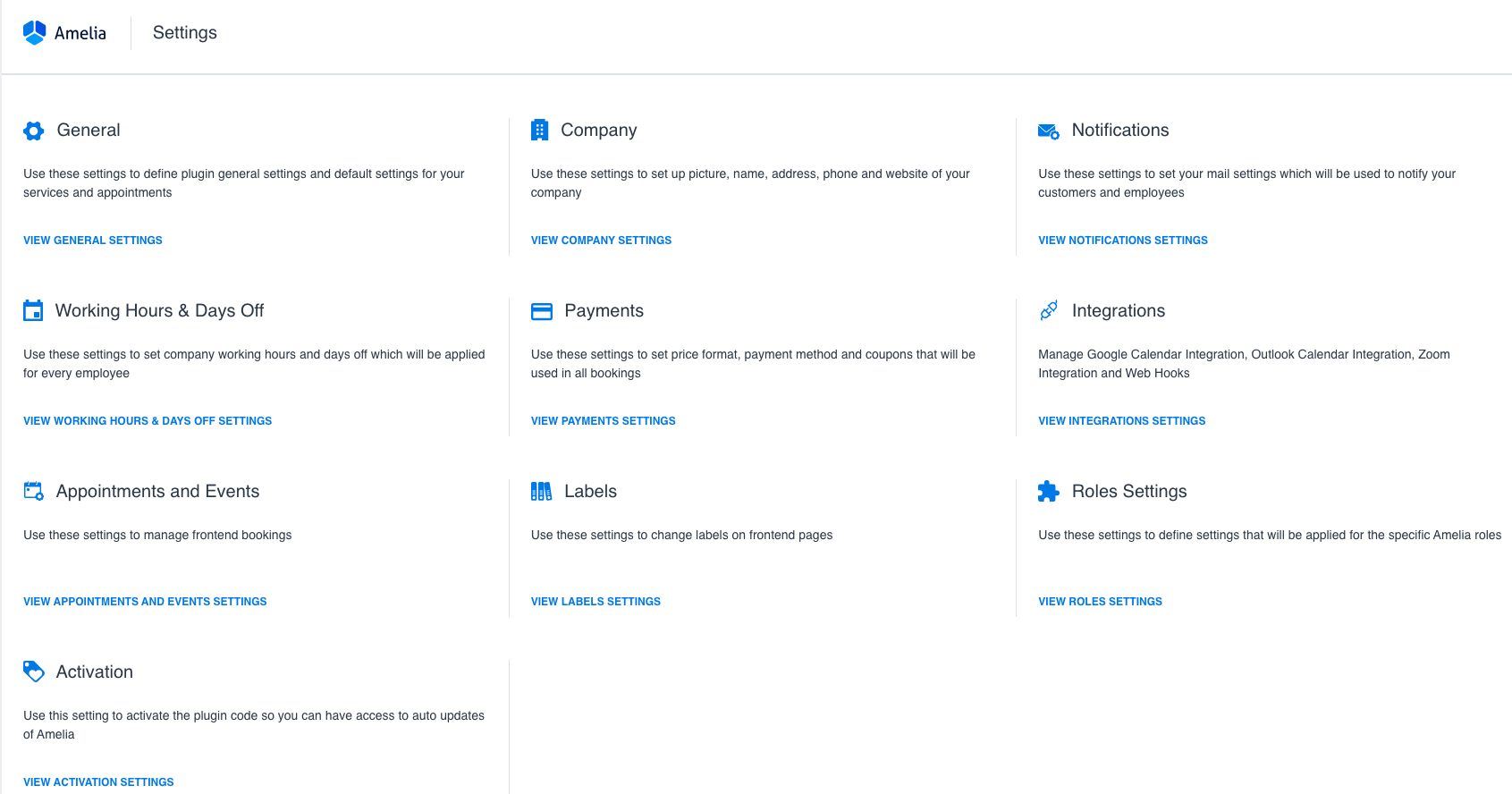Click the 'manage frontend bookings' description text
Viewport: 1512px width, 794px height.
click(157, 536)
